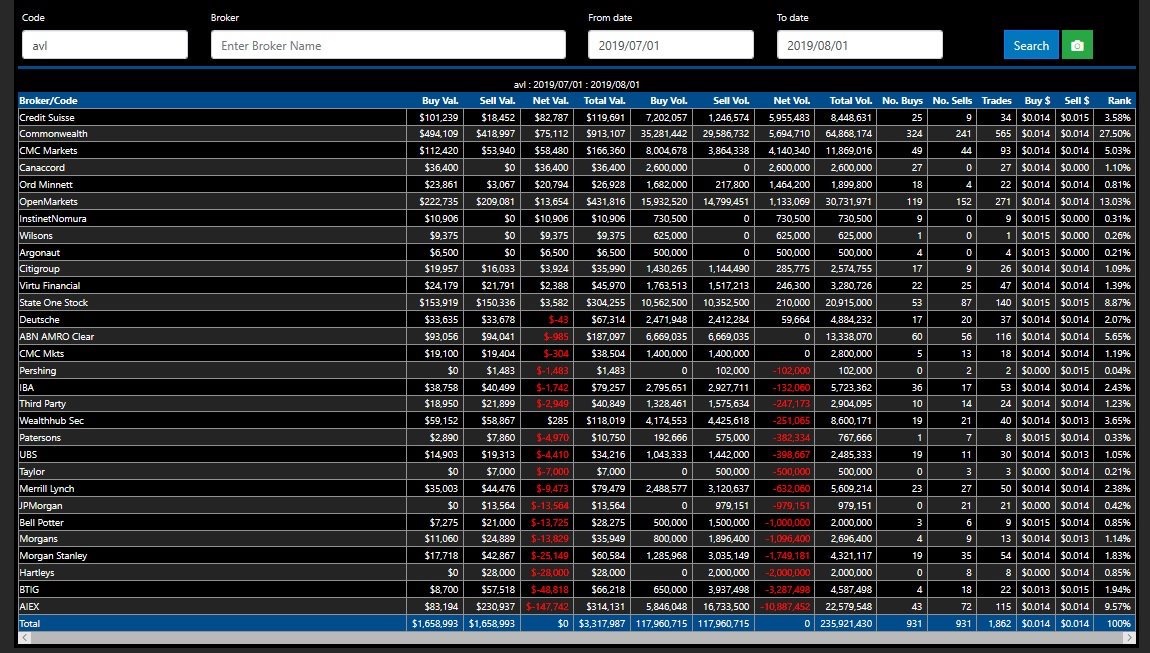The height and width of the screenshot is (653, 1150).
Task: Click the CMC Mkts broker name
Action: click(x=42, y=354)
